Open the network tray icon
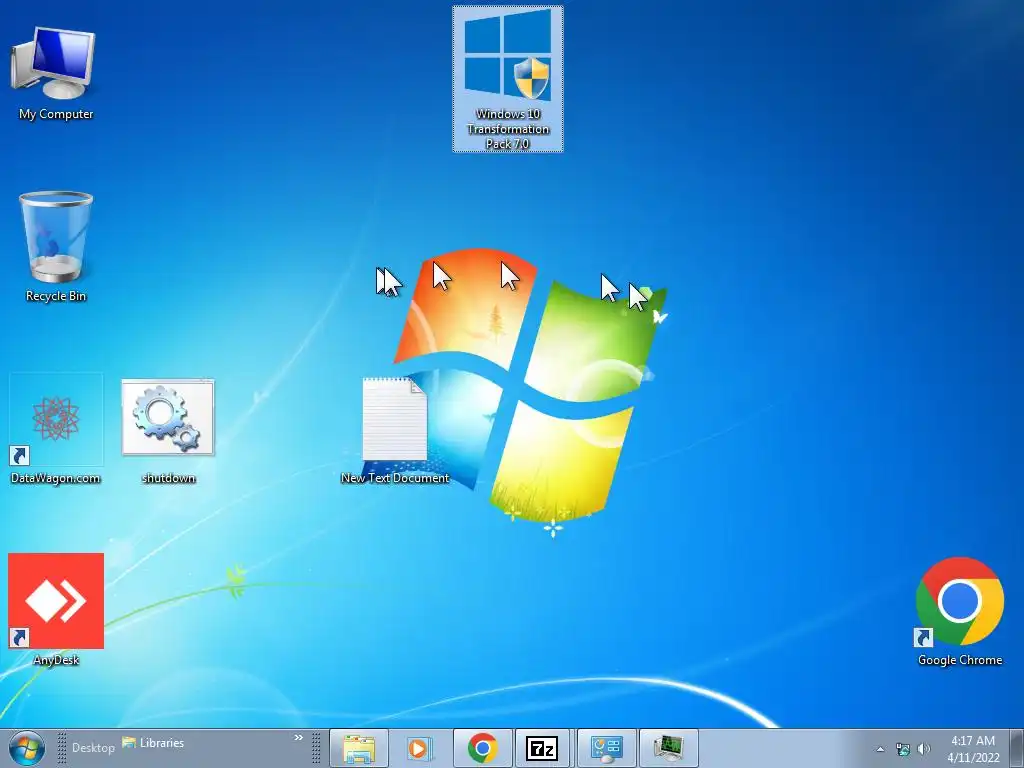The width and height of the screenshot is (1024, 768). 903,749
